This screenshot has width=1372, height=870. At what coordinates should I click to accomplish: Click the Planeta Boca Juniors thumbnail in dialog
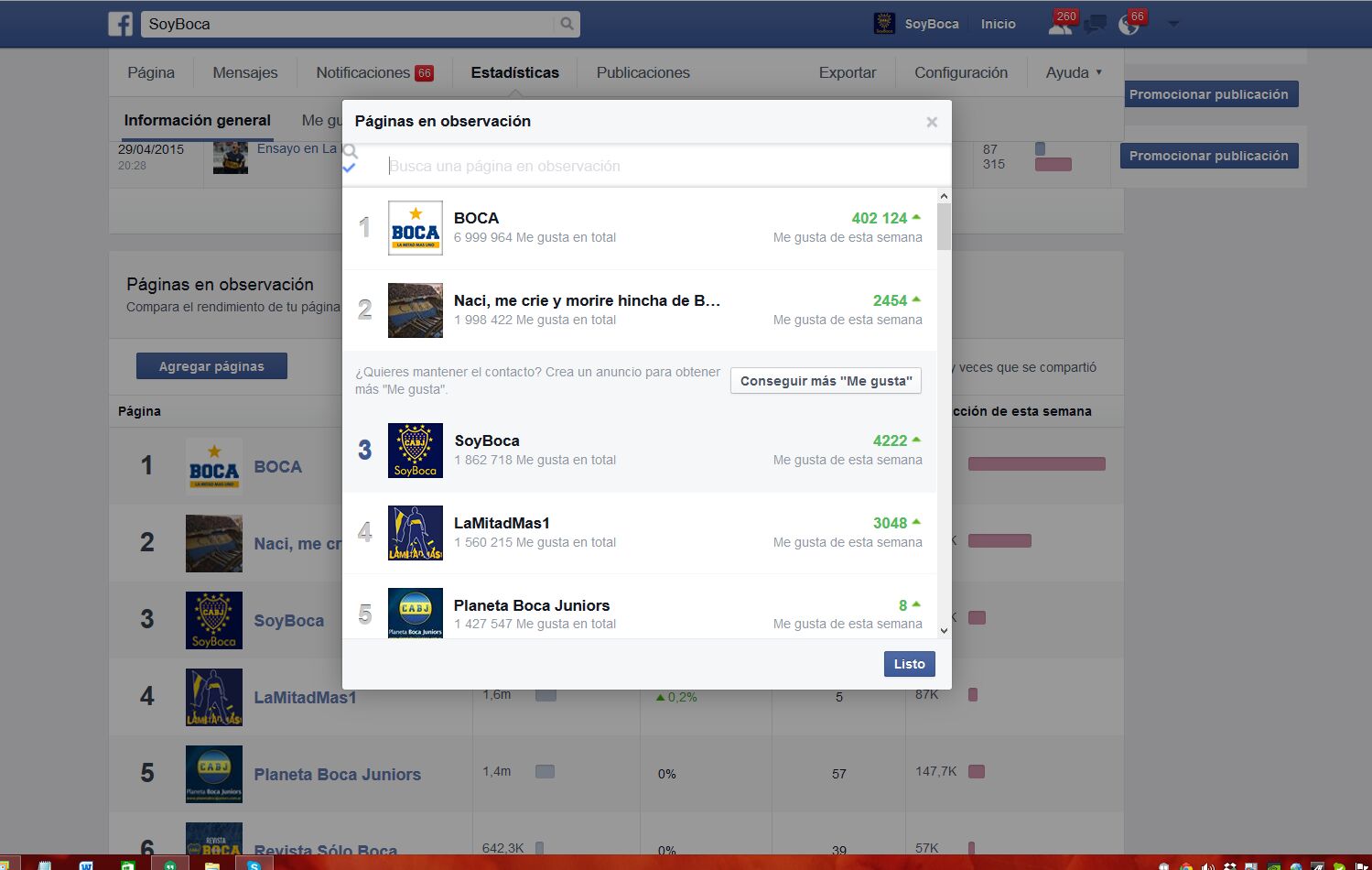pyautogui.click(x=416, y=613)
